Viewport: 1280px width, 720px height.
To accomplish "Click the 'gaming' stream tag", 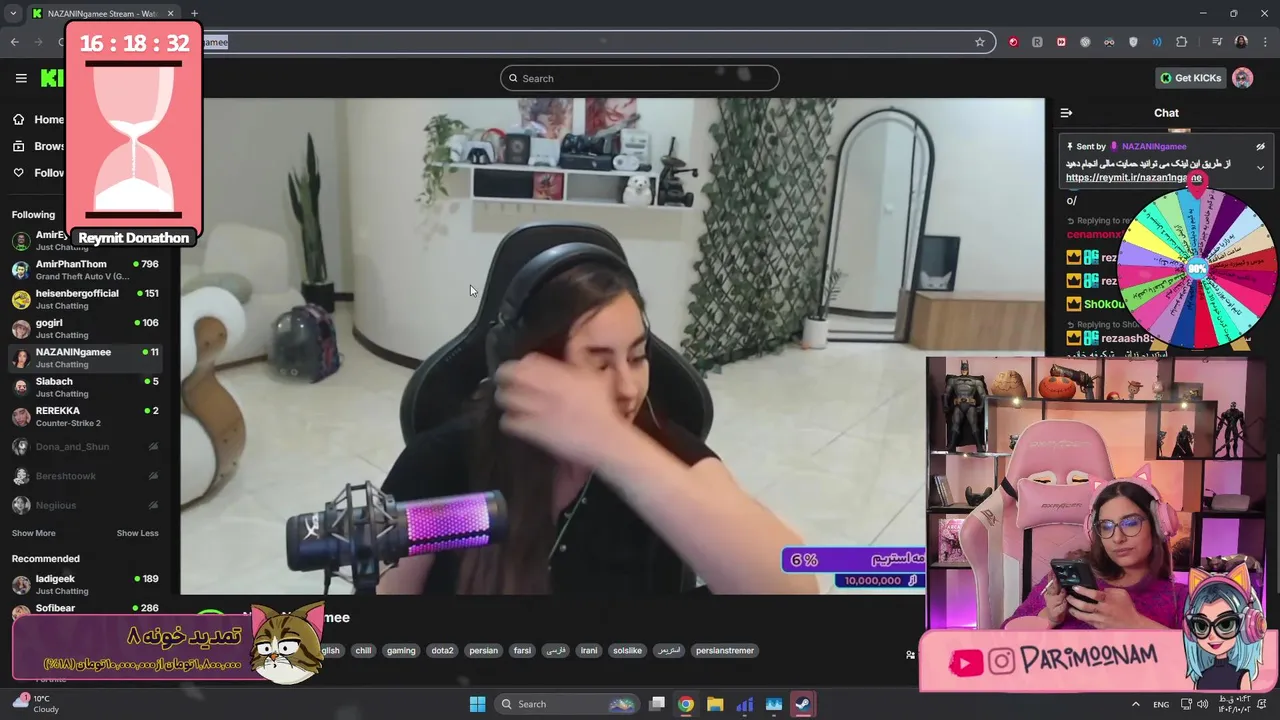I will click(401, 650).
